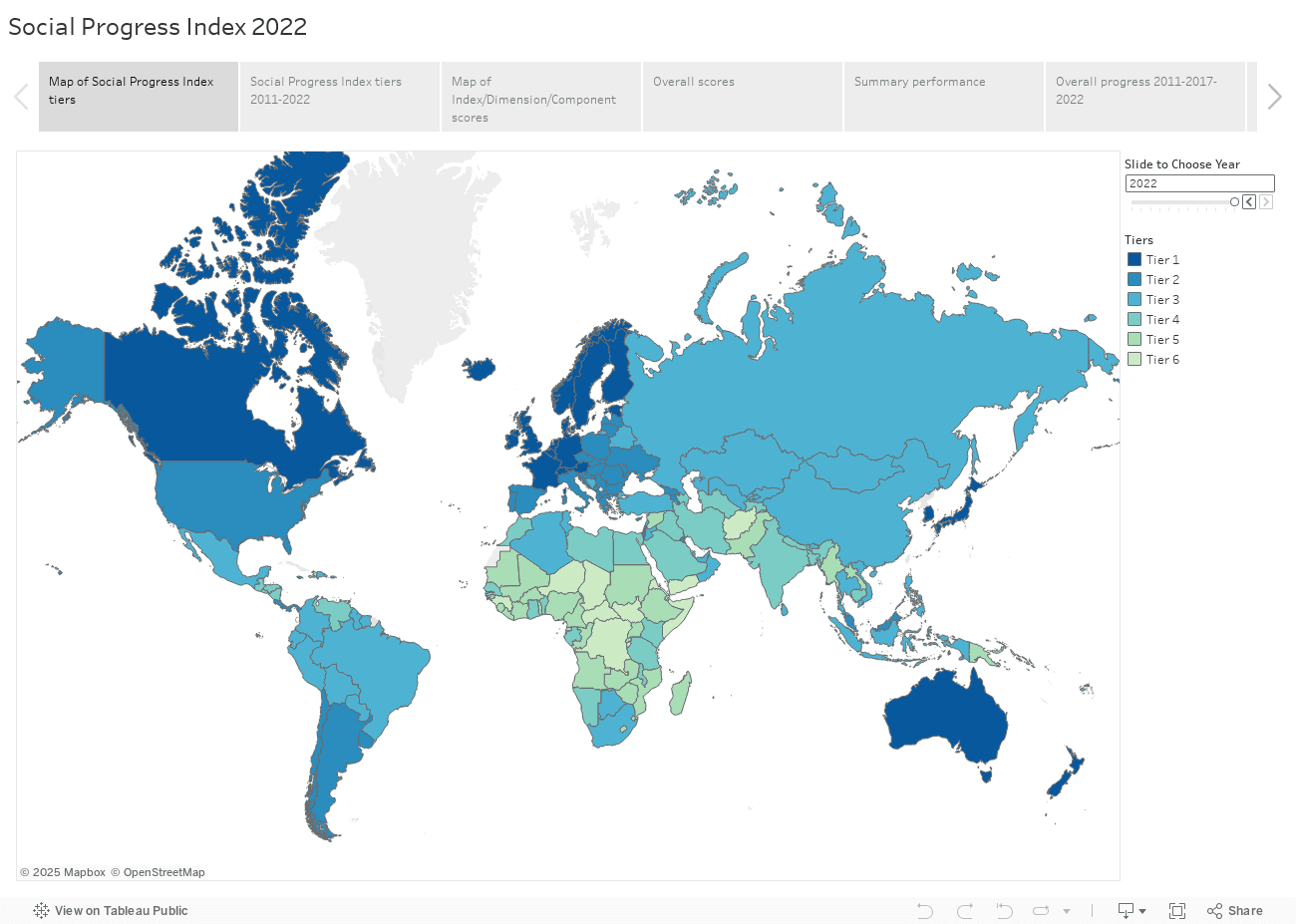Select the Social Progress Index tiers 2011-2022 tab

(x=340, y=97)
